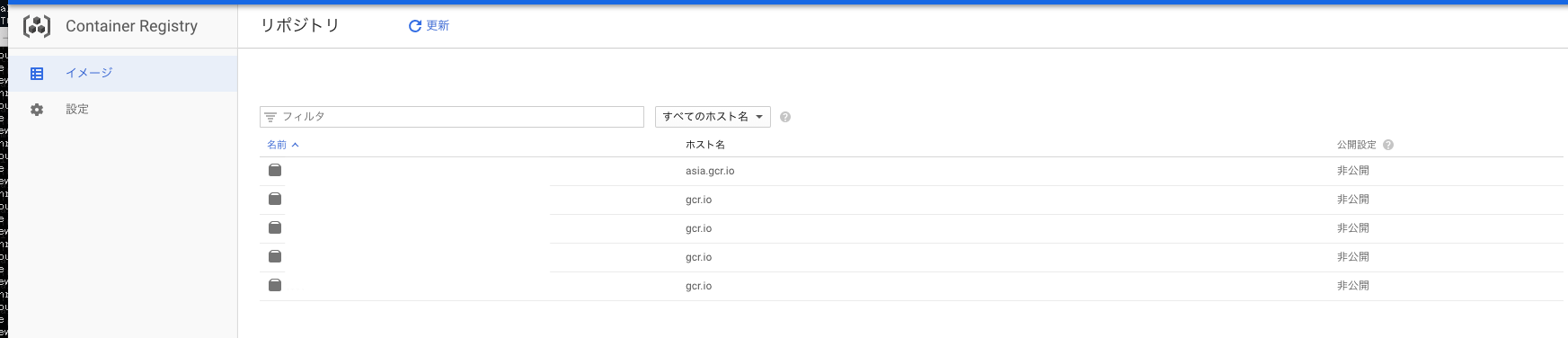1568x338 pixels.
Task: Click the 設定 gear icon in sidebar
Action: tap(37, 110)
